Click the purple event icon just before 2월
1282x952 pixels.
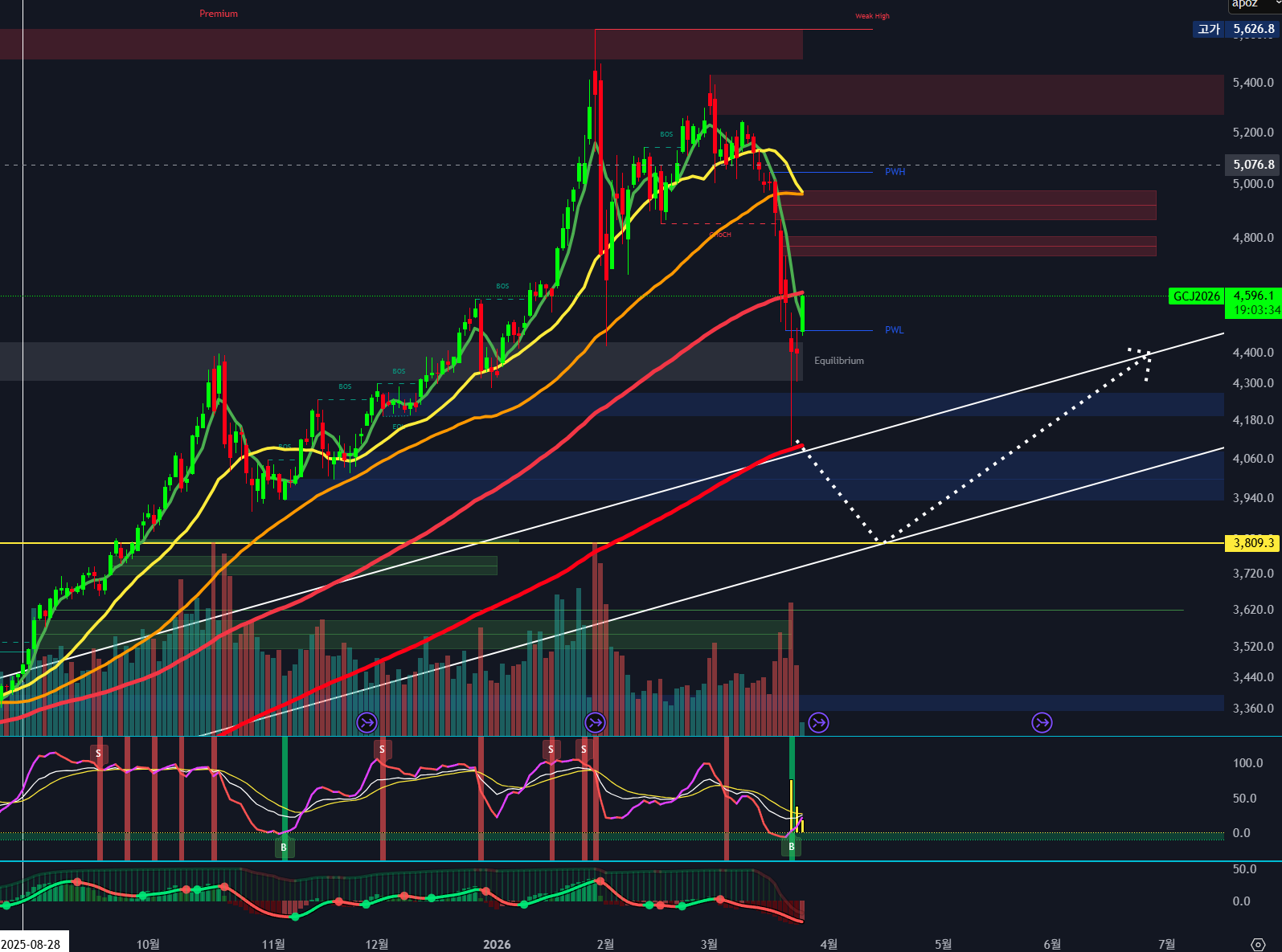(x=595, y=723)
